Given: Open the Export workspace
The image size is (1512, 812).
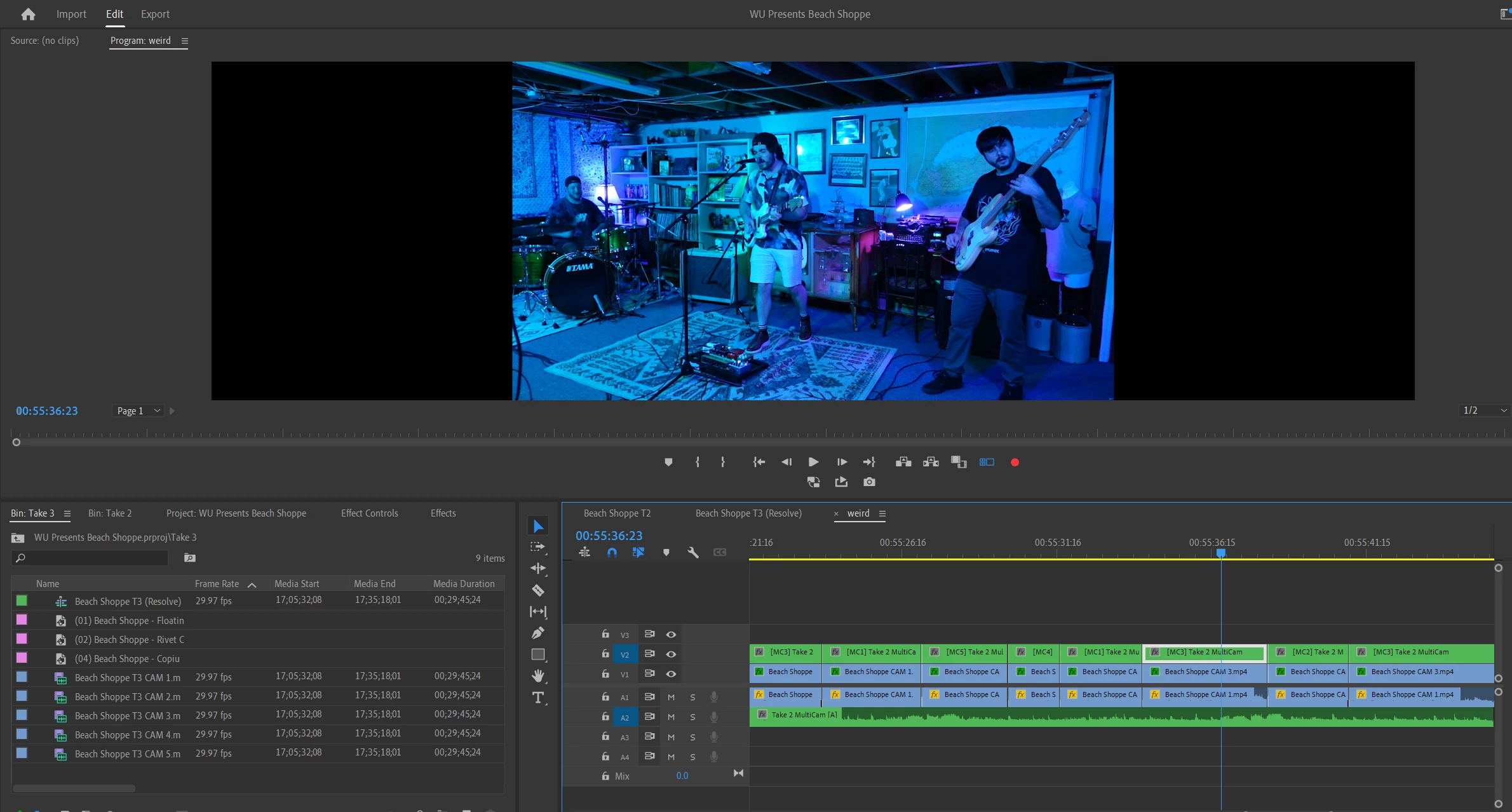Looking at the screenshot, I should click(x=155, y=14).
